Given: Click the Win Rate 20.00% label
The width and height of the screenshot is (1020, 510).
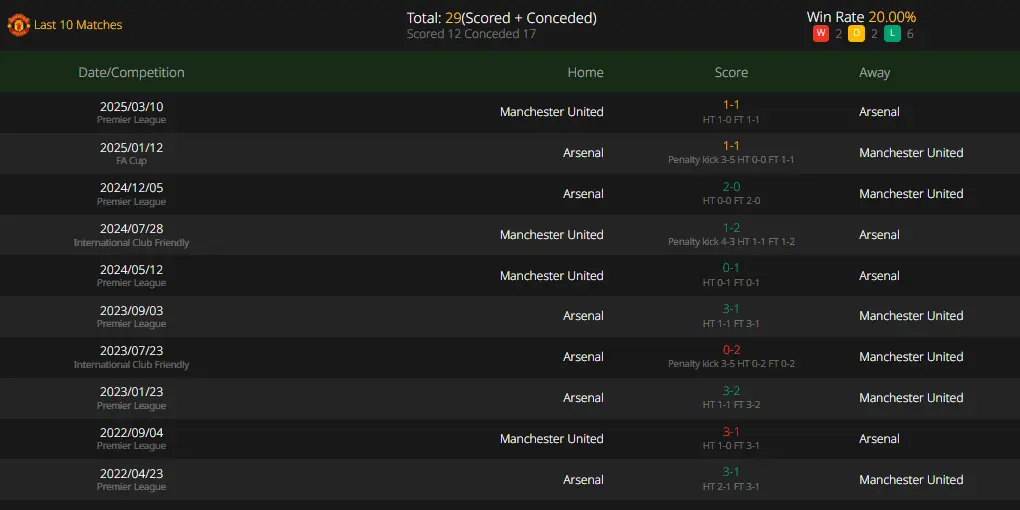Looking at the screenshot, I should (x=861, y=17).
